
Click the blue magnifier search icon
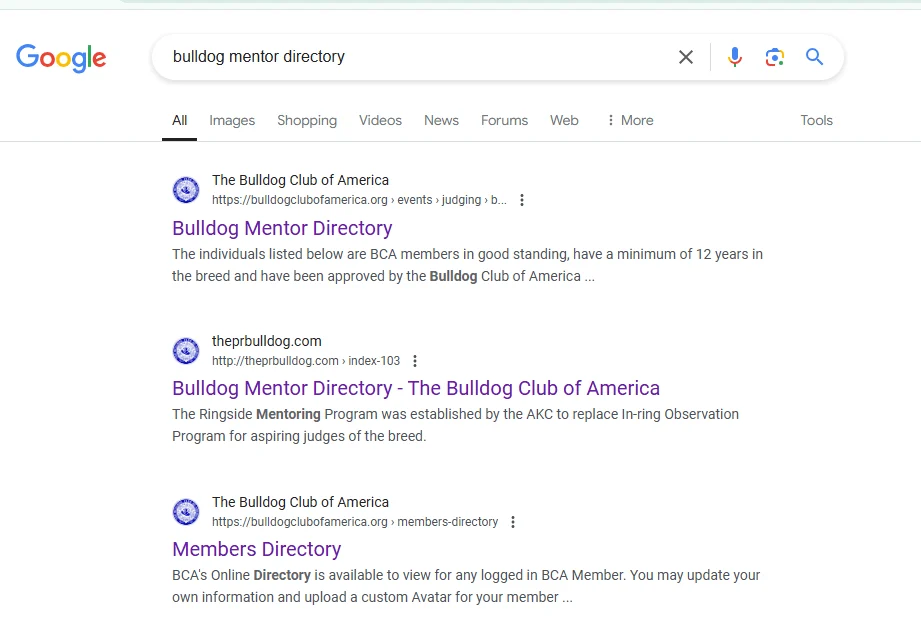pyautogui.click(x=815, y=57)
